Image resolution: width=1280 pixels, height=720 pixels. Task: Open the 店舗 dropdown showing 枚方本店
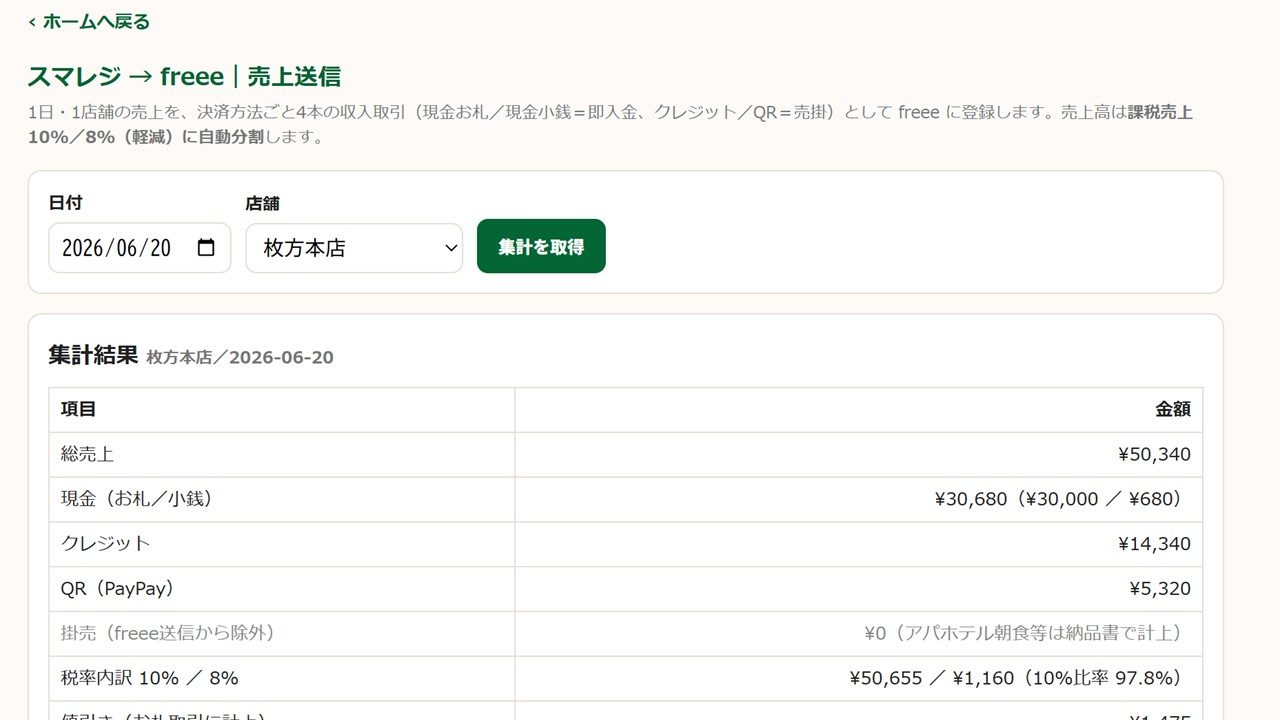click(x=354, y=248)
